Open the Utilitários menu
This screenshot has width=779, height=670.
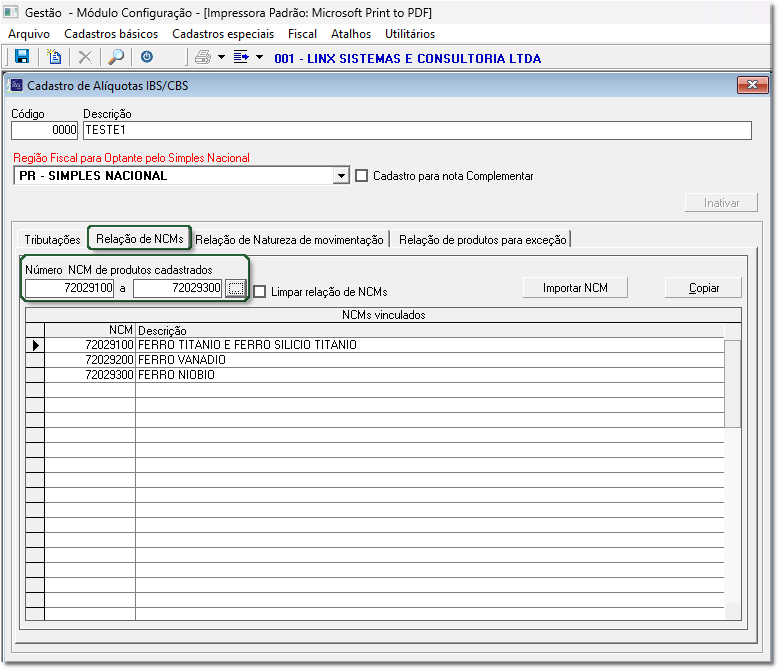(x=410, y=34)
